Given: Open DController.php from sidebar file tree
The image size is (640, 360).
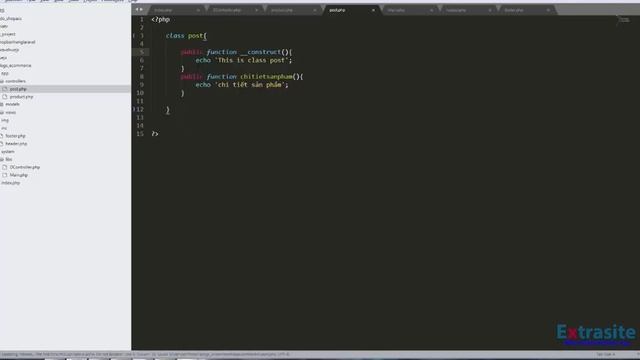Looking at the screenshot, I should pyautogui.click(x=24, y=167).
